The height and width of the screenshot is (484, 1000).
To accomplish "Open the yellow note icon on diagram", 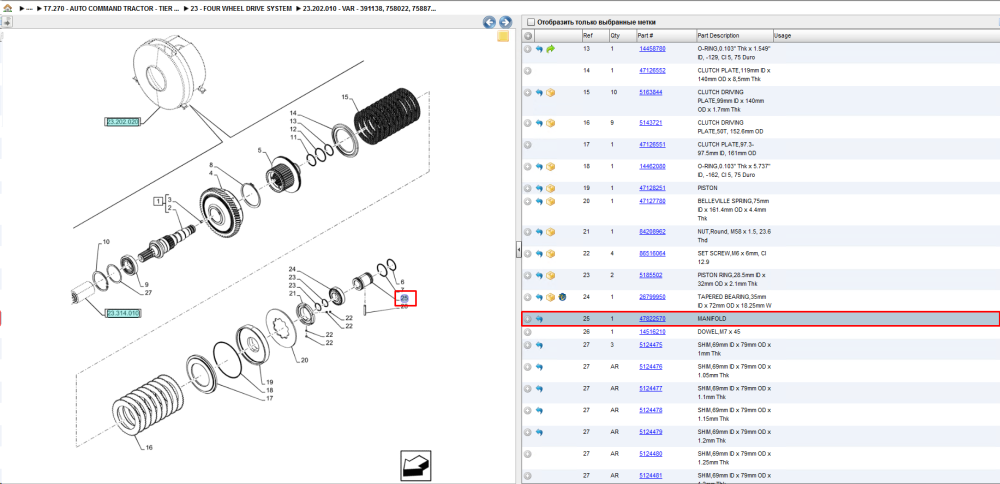I will point(503,36).
